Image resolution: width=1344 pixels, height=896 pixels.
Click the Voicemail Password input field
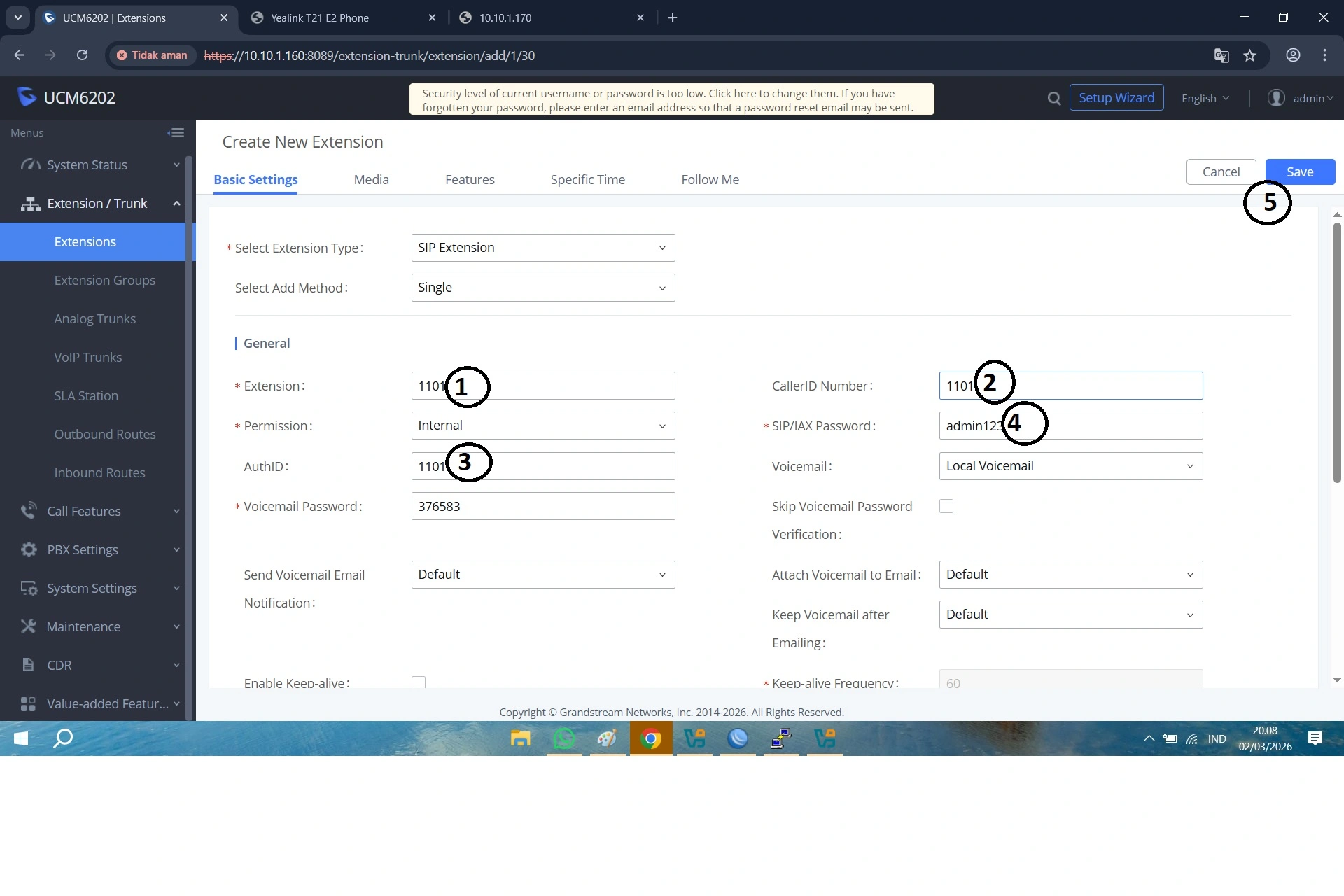point(542,507)
